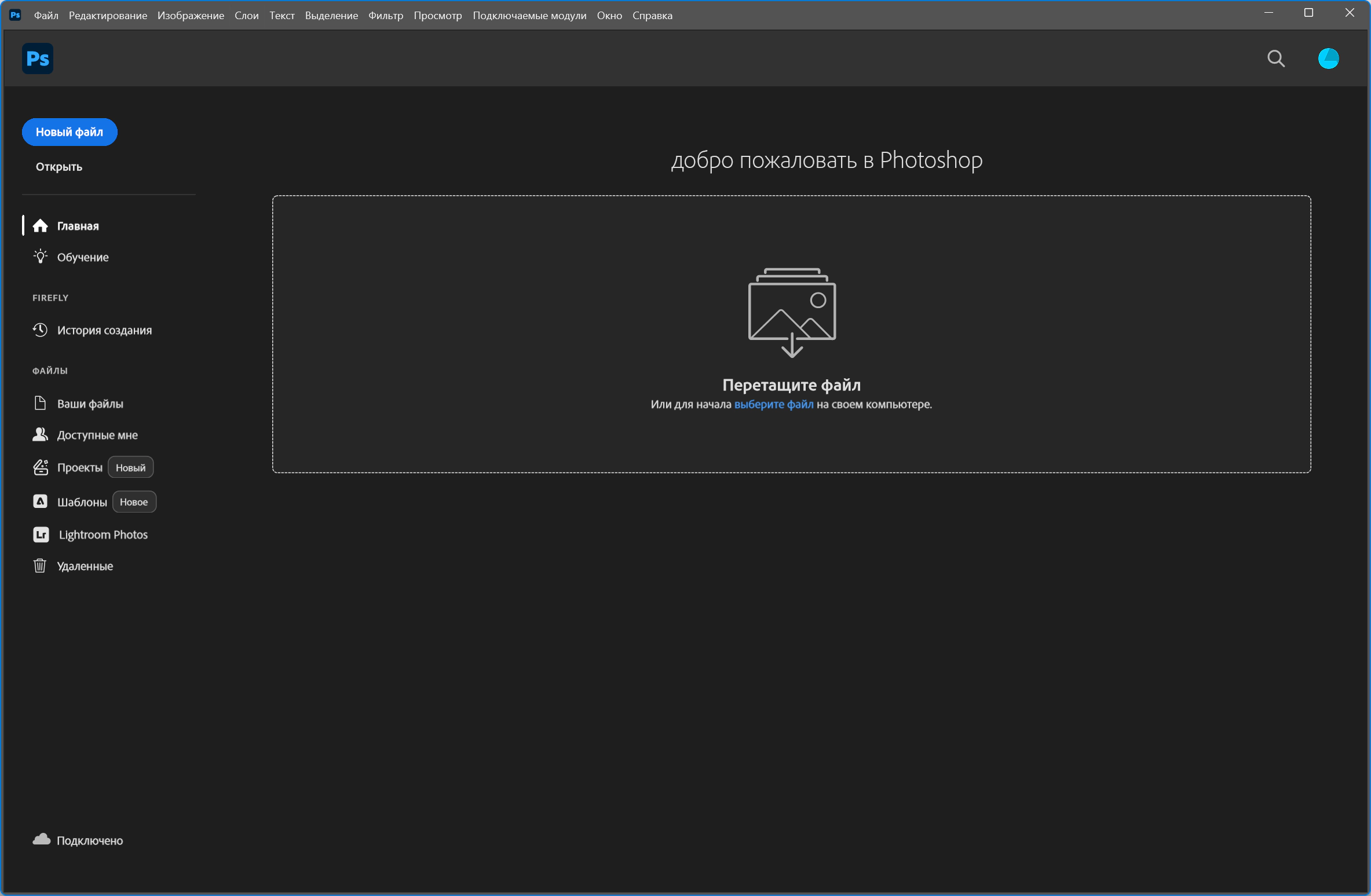Open the Файл menu
Viewport: 1371px width, 896px height.
(x=46, y=16)
